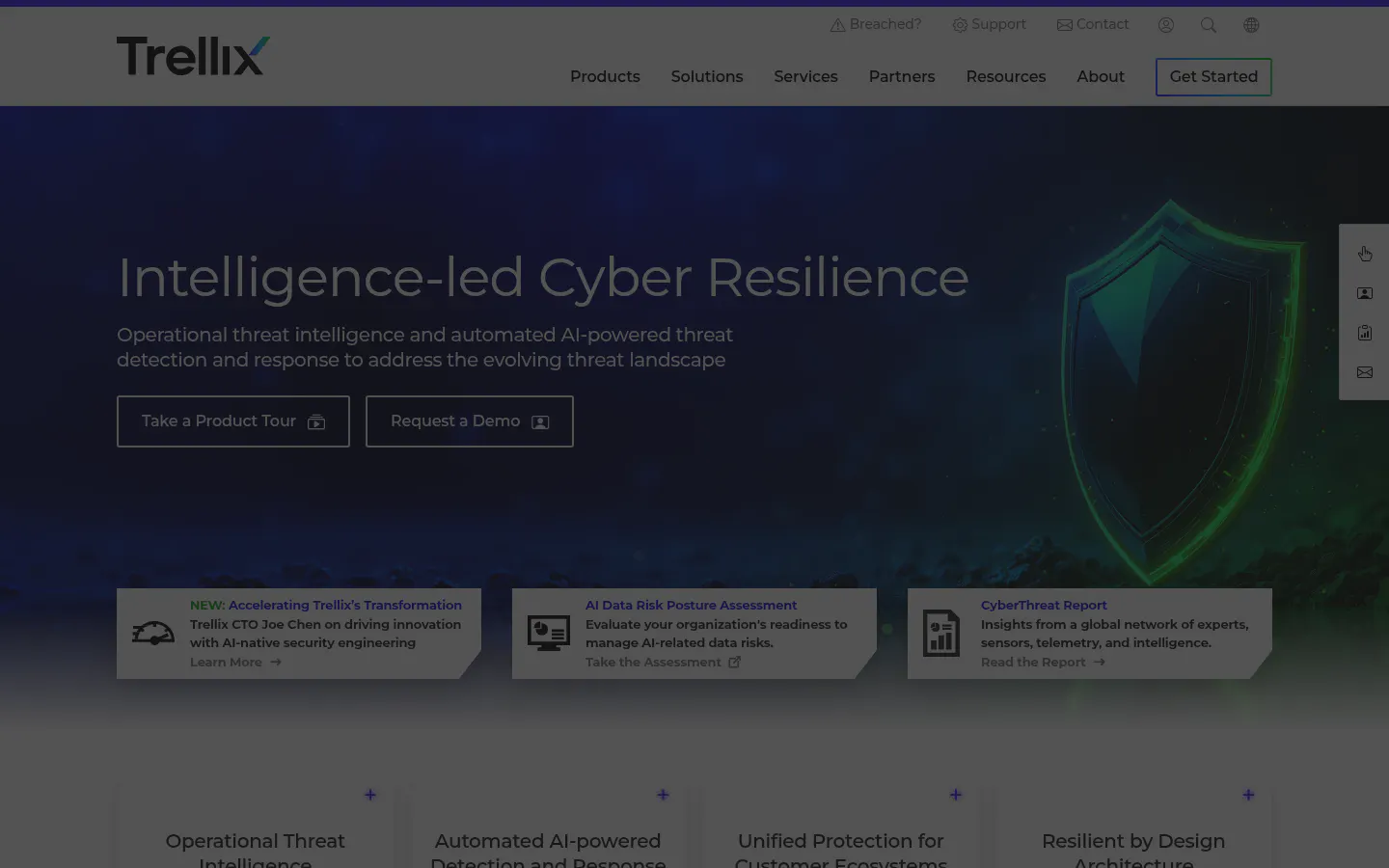Click the Trellix logo

point(193,56)
